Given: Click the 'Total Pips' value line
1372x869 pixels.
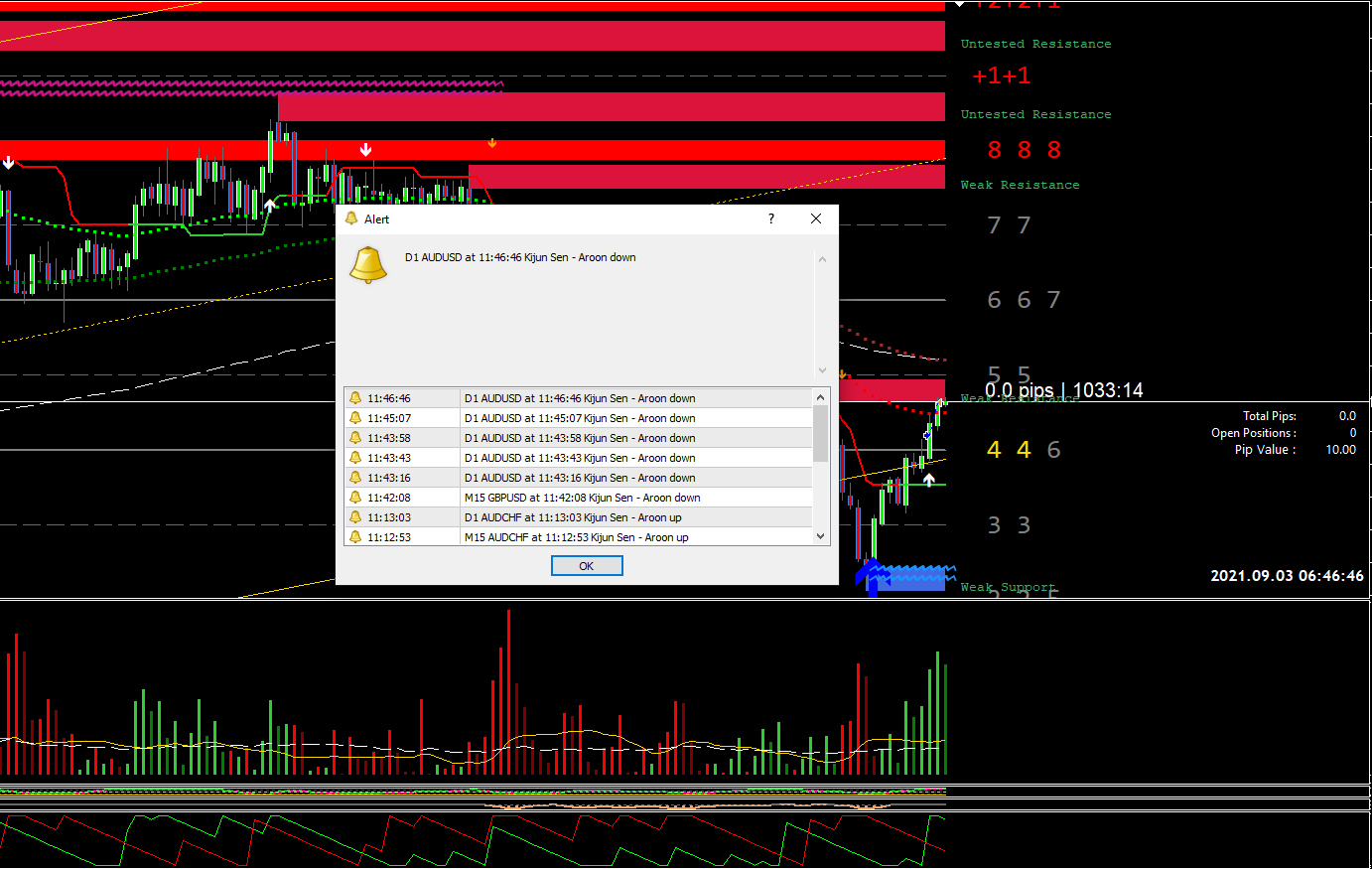Looking at the screenshot, I should (1299, 416).
